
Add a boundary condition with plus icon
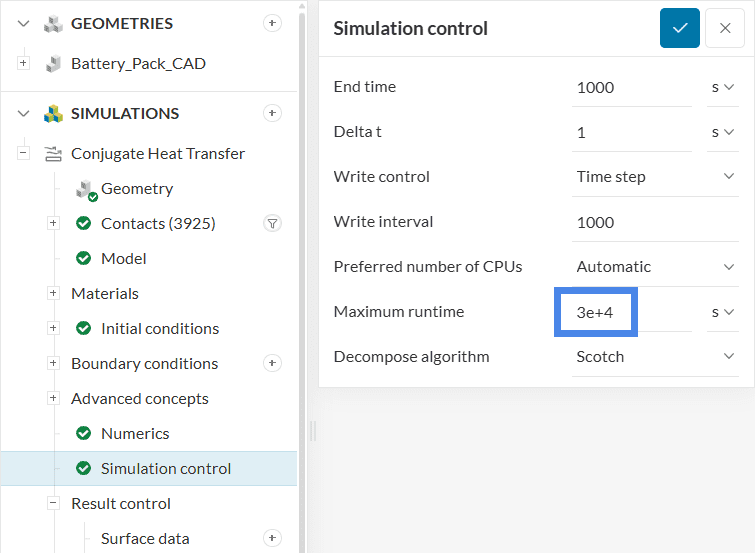(x=272, y=363)
